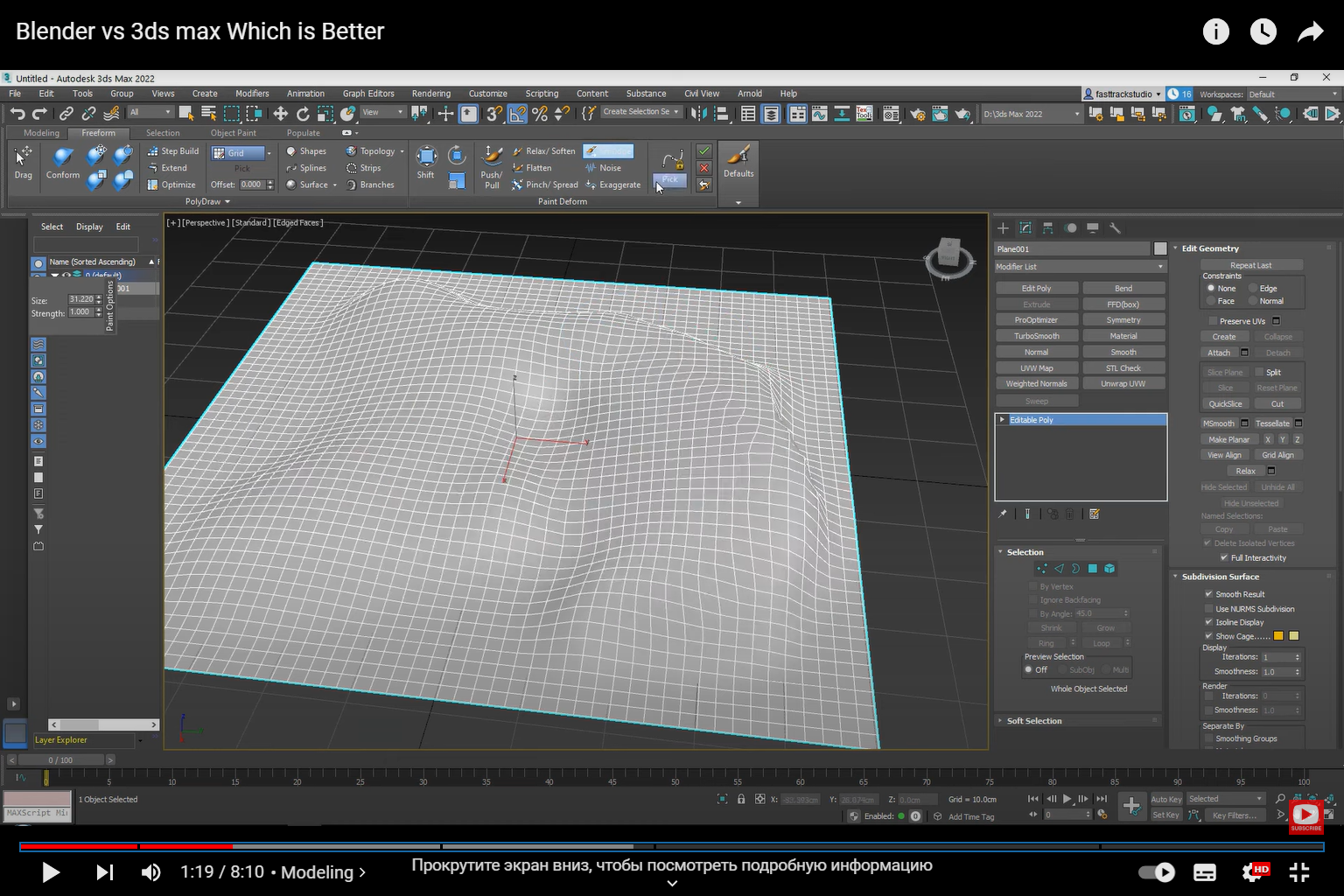Switch to the Freeform ribbon tab
Image resolution: width=1344 pixels, height=896 pixels.
click(x=99, y=133)
